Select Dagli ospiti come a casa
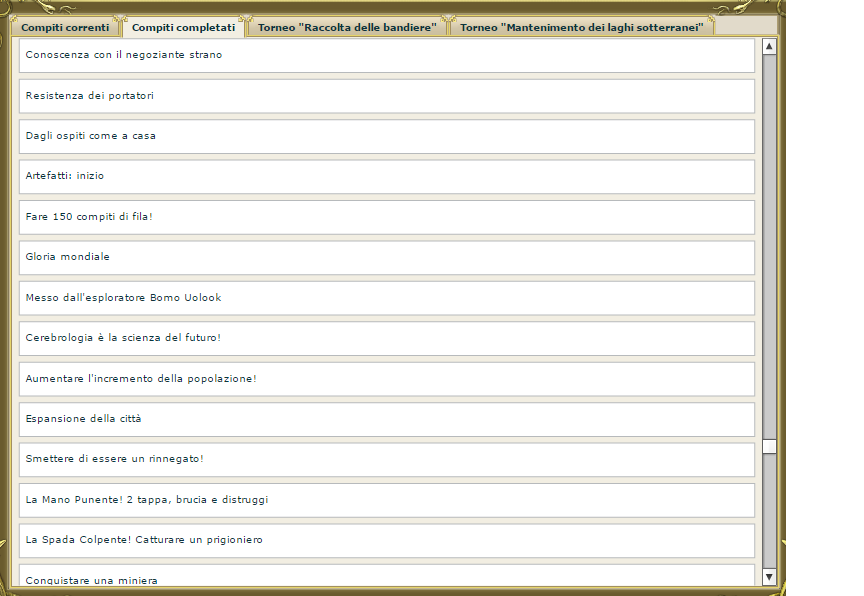 [386, 136]
